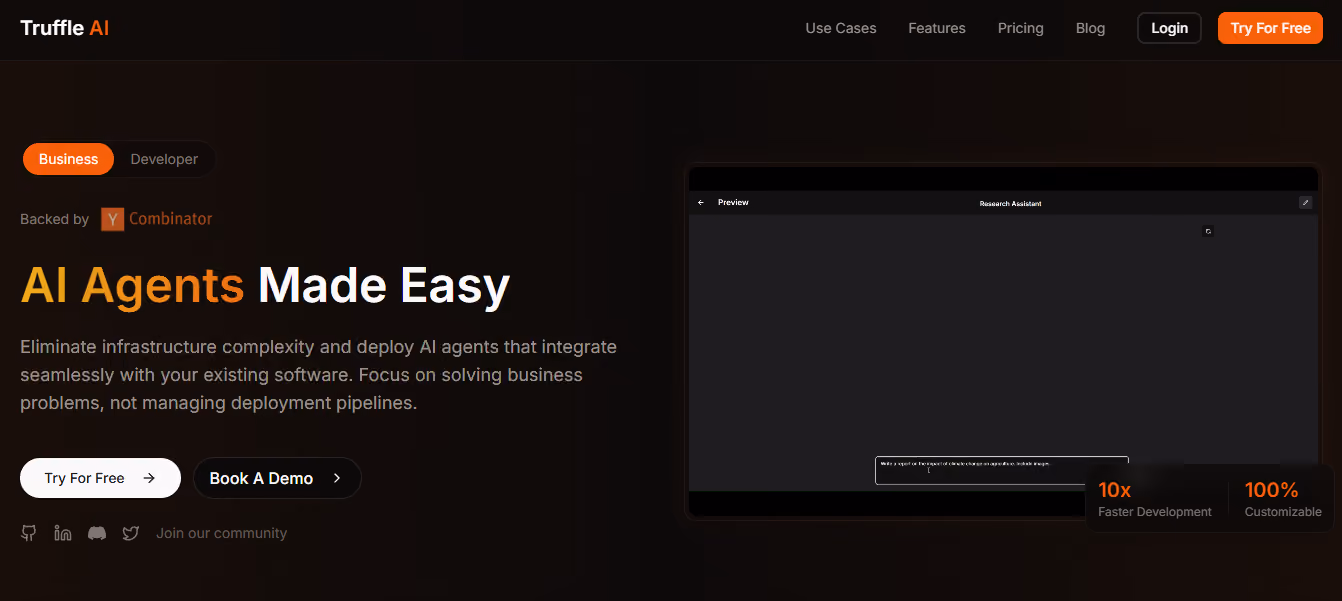Open the Discord community icon
The width and height of the screenshot is (1342, 601).
coord(97,533)
